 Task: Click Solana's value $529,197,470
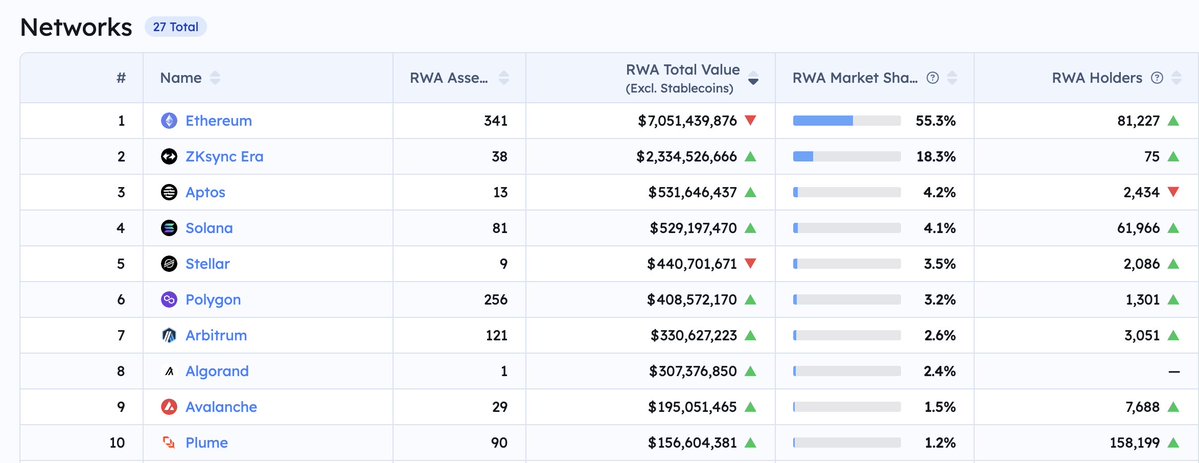click(x=694, y=228)
